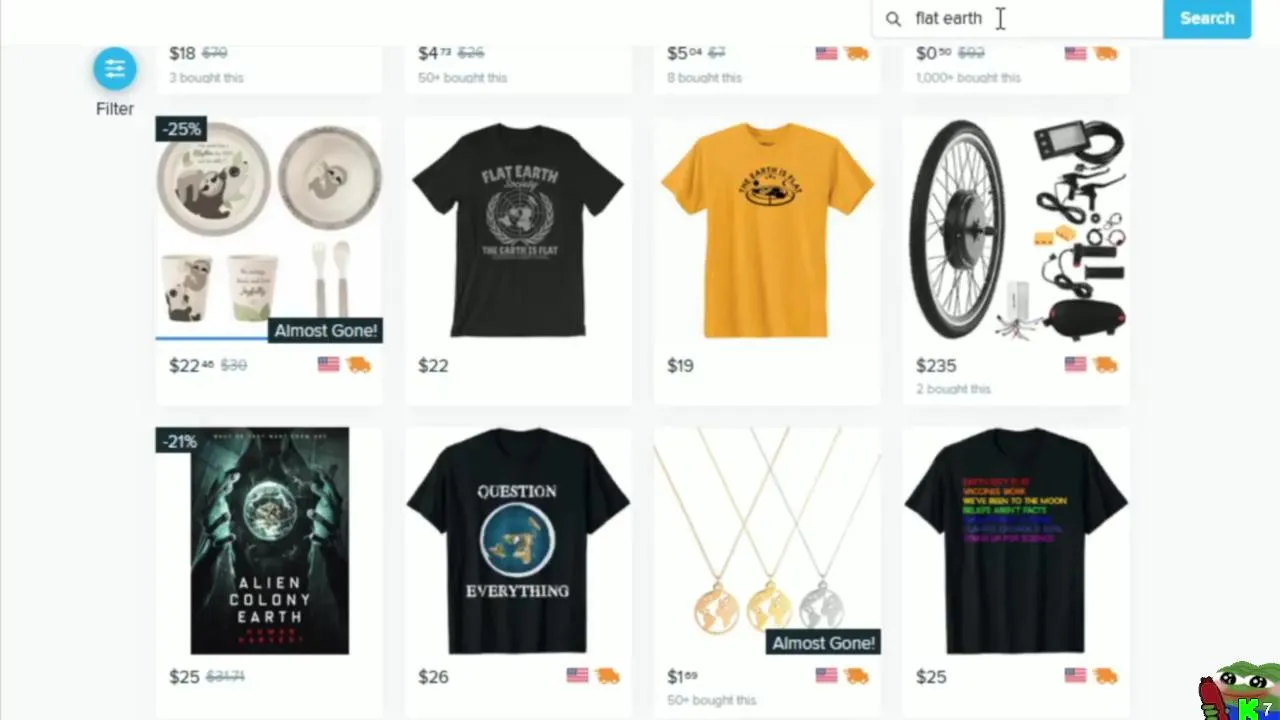Click the $19 price on yellow shirt
1280x720 pixels.
(x=680, y=366)
